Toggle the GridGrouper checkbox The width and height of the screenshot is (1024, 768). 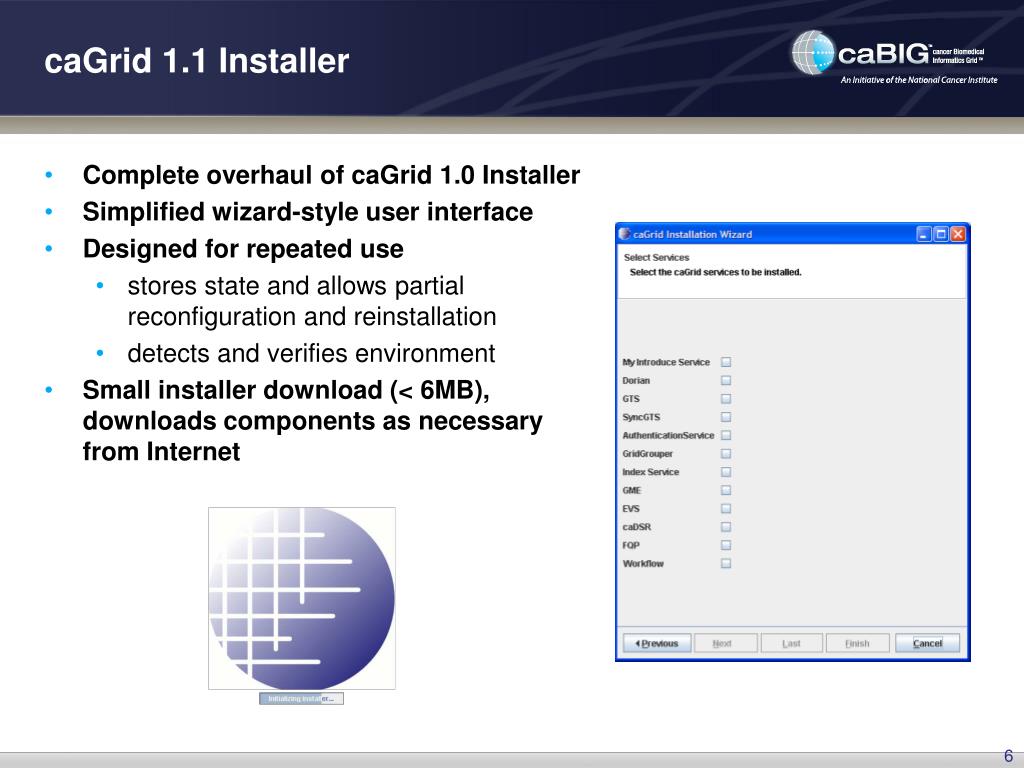(726, 453)
